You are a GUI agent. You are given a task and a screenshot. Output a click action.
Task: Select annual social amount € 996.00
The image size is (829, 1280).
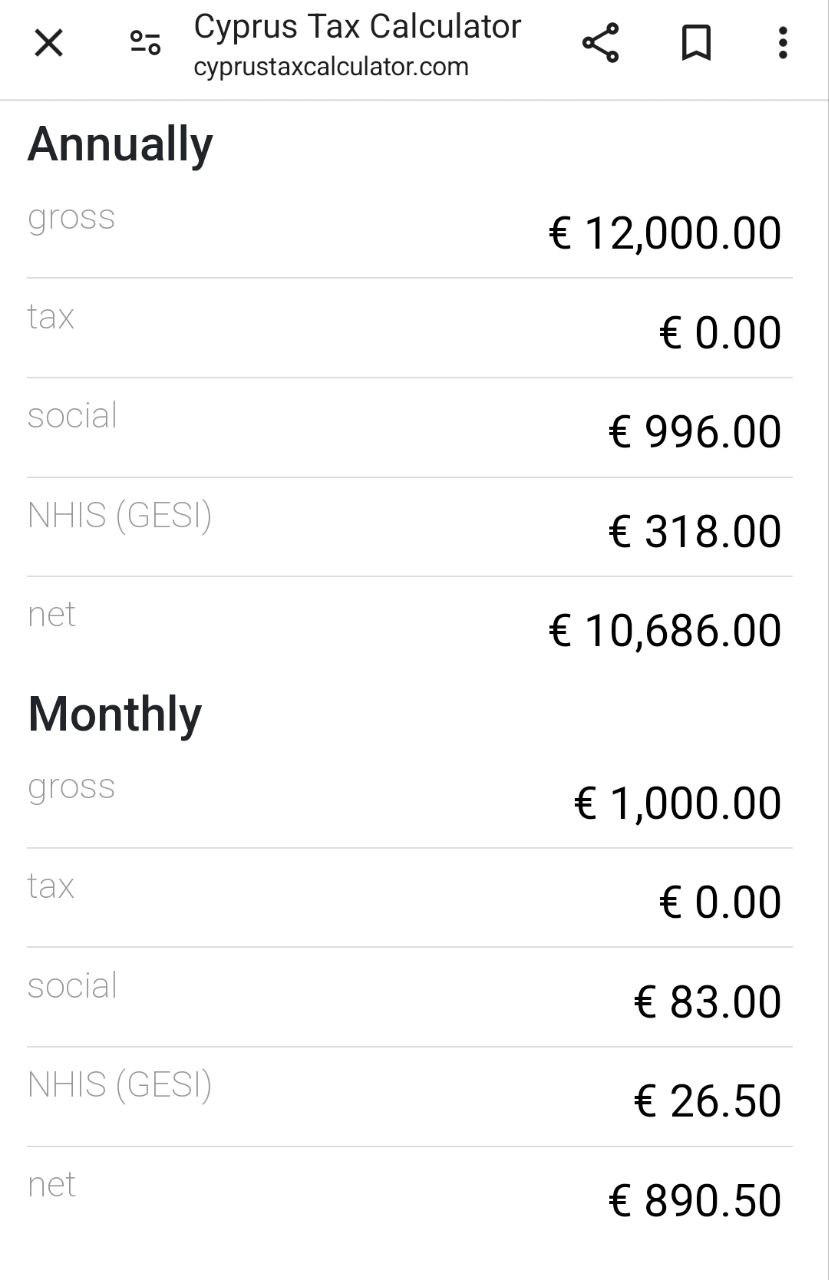tap(695, 432)
